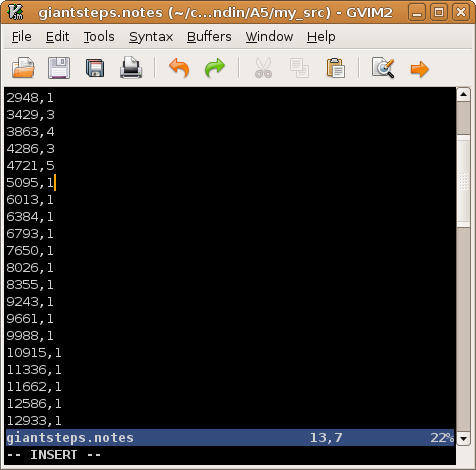This screenshot has height=470, width=476.
Task: Save current file with floppy icon
Action: tap(59, 68)
